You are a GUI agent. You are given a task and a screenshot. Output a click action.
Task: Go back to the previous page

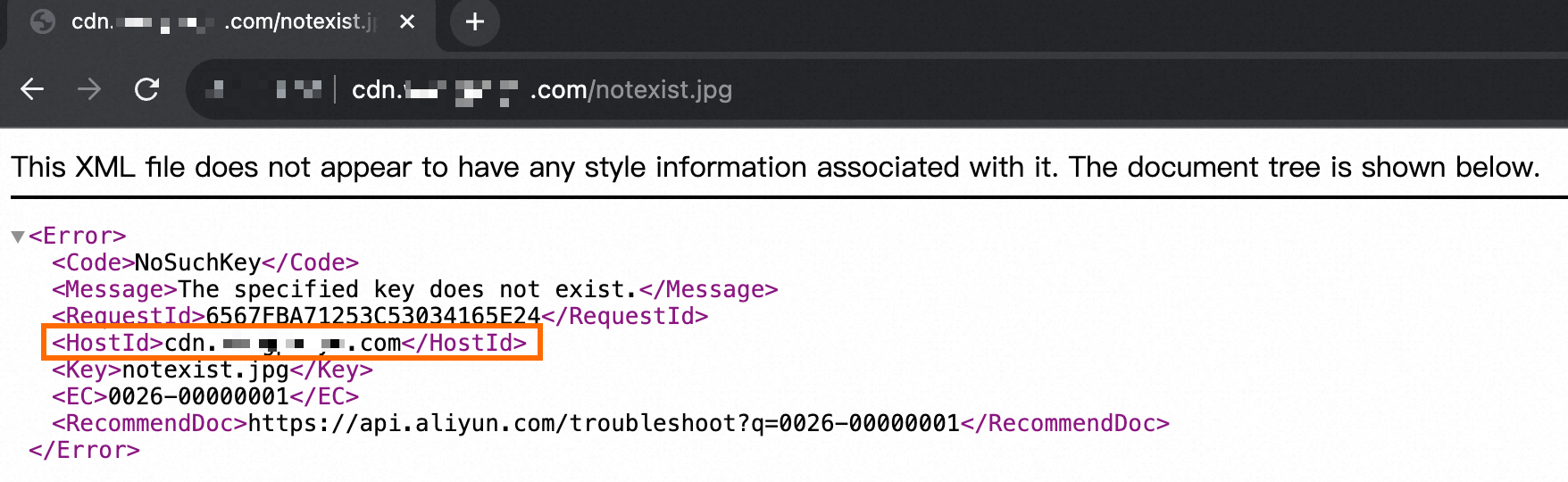pos(32,89)
